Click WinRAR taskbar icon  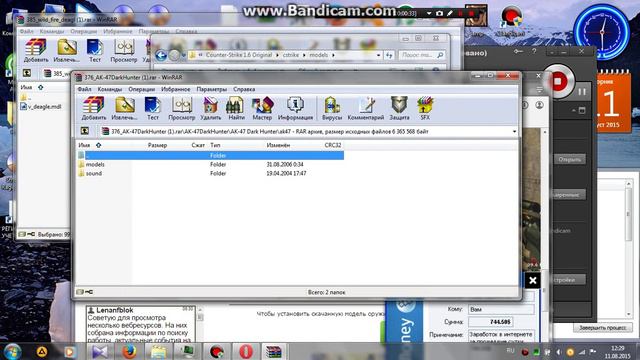273,351
